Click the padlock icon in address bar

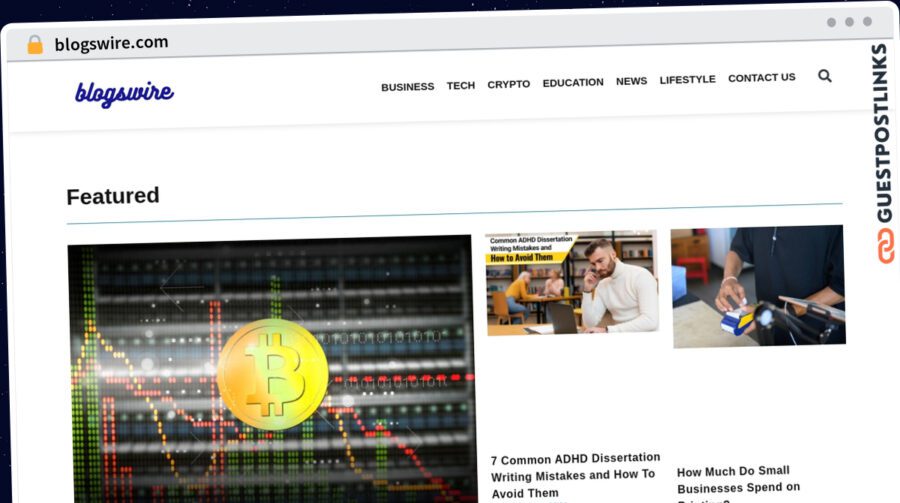pyautogui.click(x=35, y=44)
